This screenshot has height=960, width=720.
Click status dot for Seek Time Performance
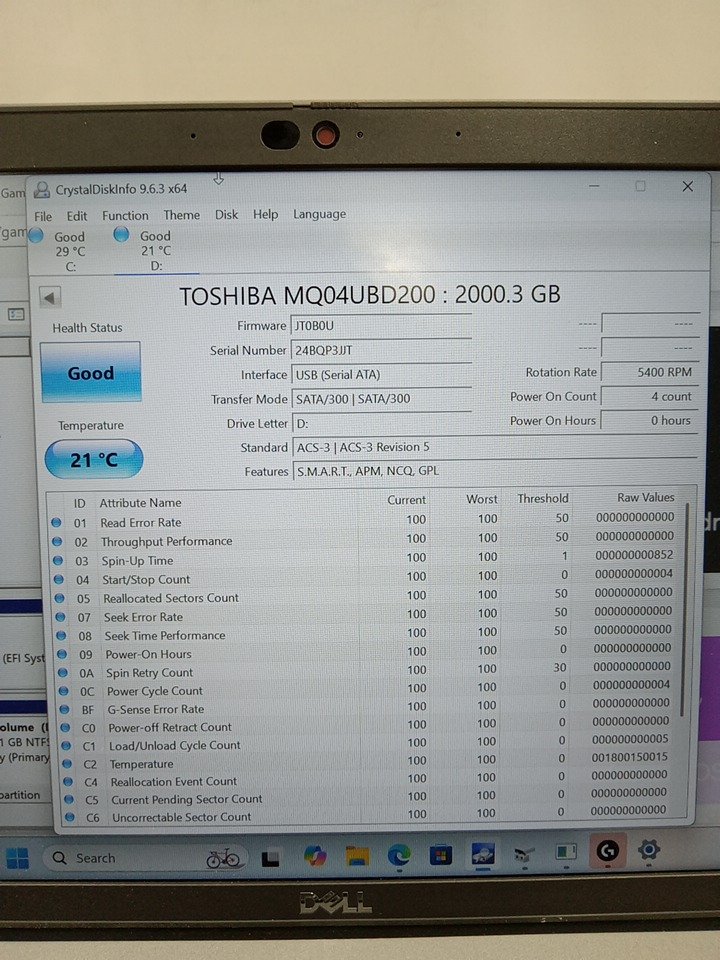coord(61,636)
